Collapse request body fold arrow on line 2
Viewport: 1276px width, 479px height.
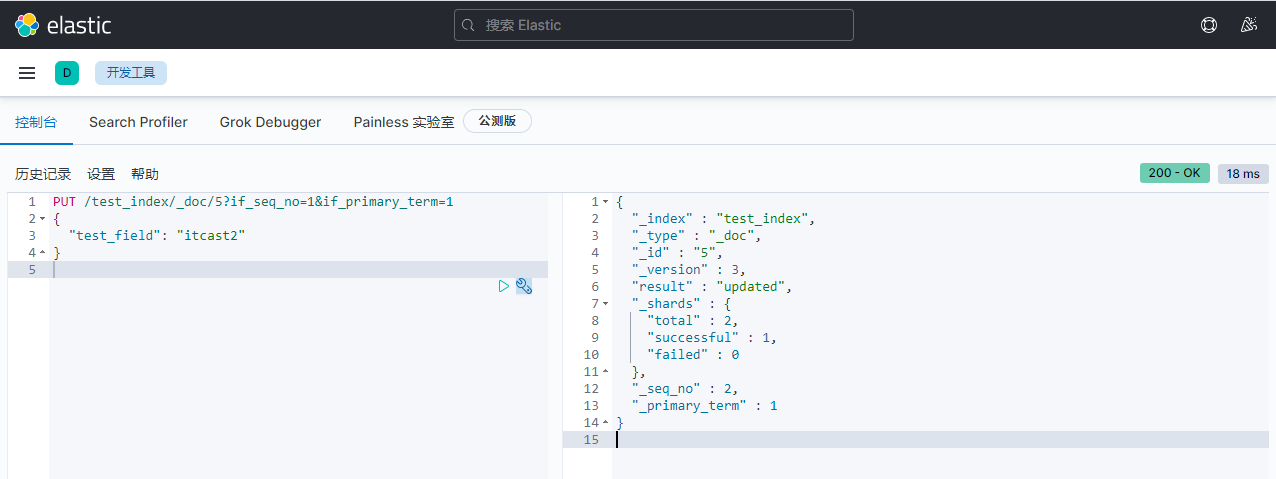point(42,219)
